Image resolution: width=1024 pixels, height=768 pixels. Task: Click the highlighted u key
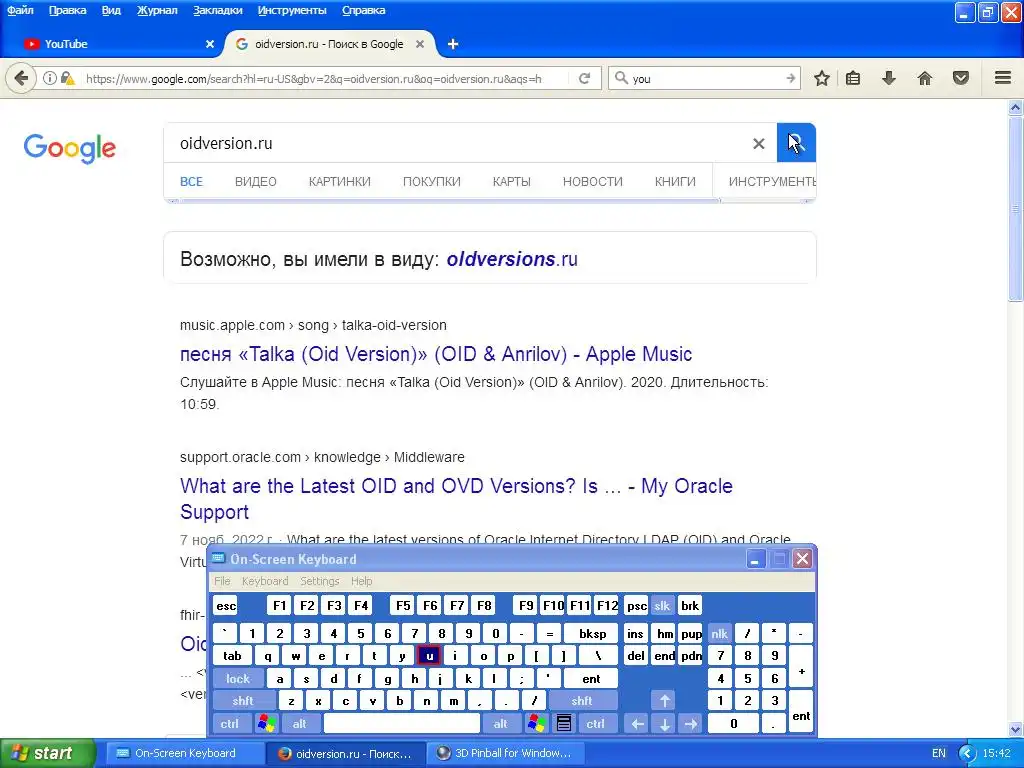[428, 656]
